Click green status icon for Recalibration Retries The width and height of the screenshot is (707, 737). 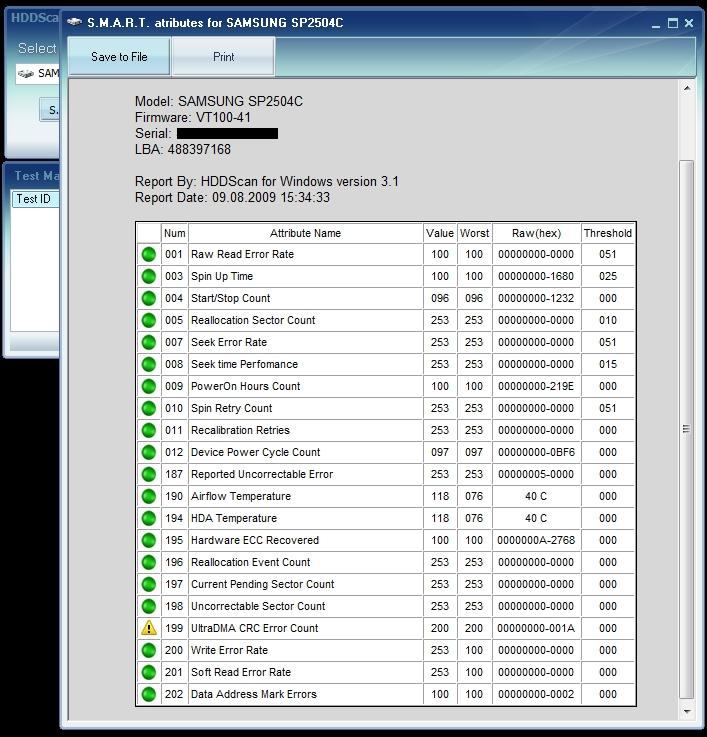click(149, 431)
